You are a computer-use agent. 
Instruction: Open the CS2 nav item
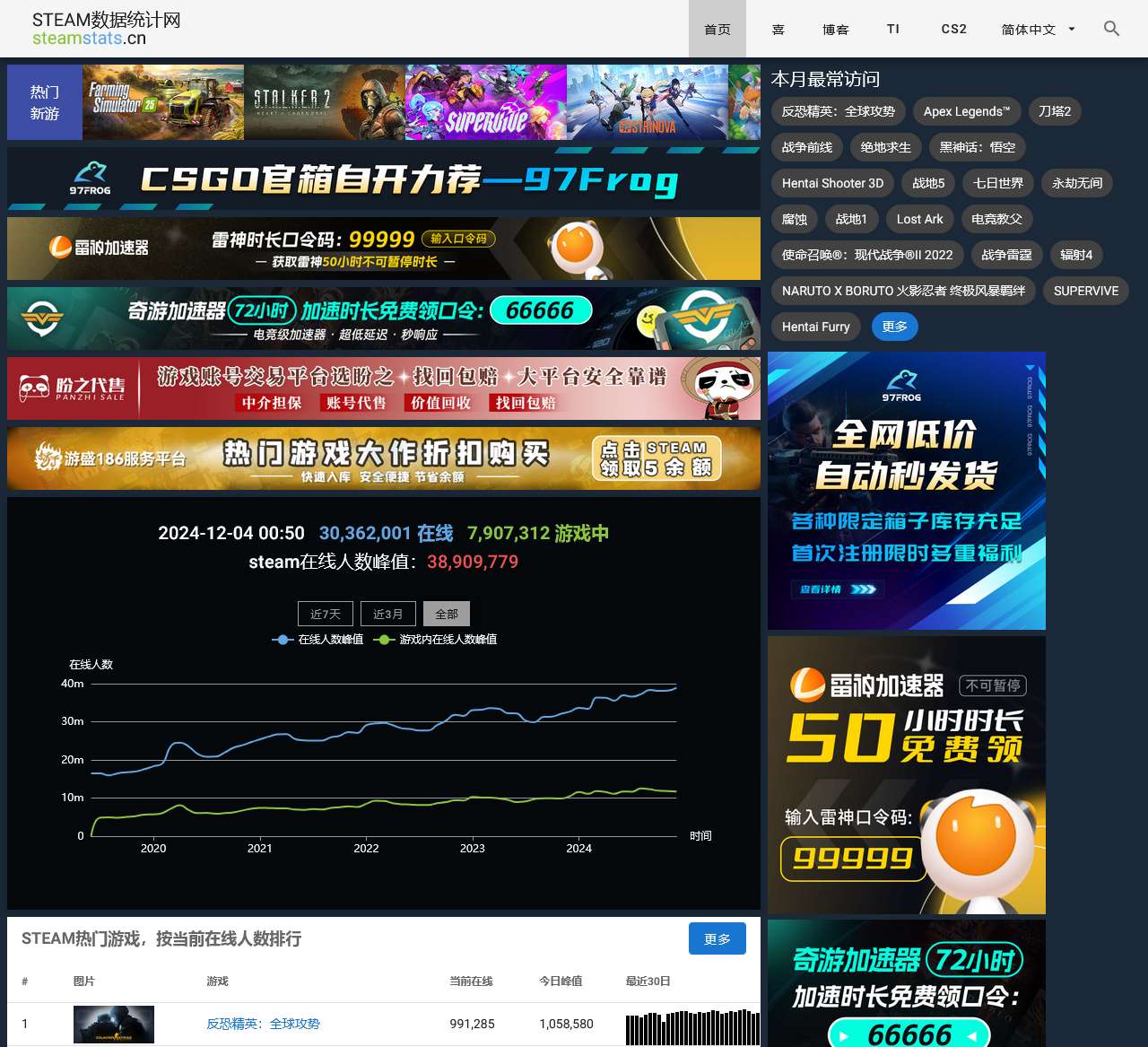pos(954,29)
